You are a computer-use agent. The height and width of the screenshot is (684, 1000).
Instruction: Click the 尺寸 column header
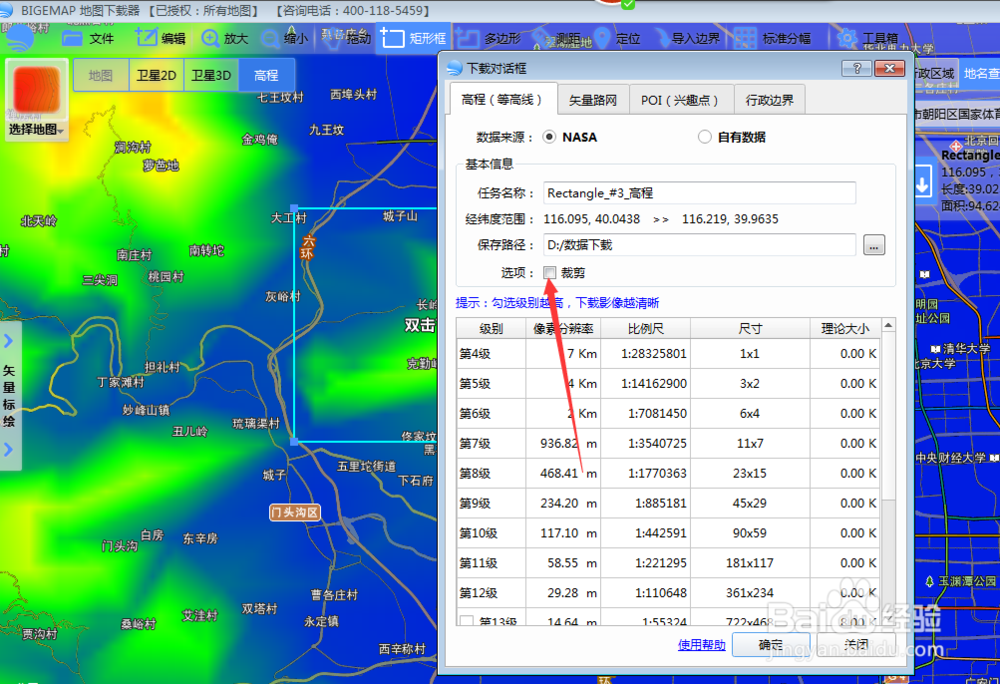pos(750,328)
